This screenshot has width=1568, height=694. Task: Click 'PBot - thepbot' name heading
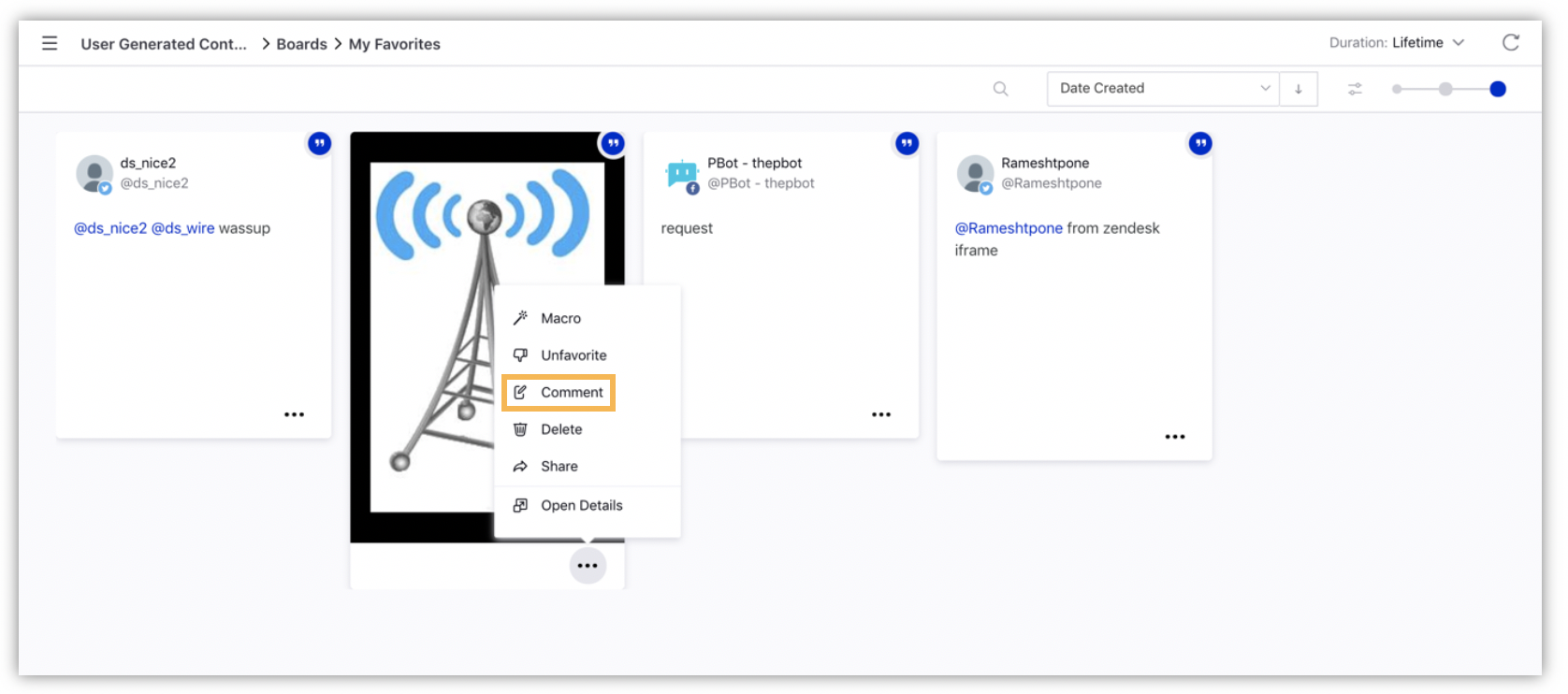(x=754, y=163)
